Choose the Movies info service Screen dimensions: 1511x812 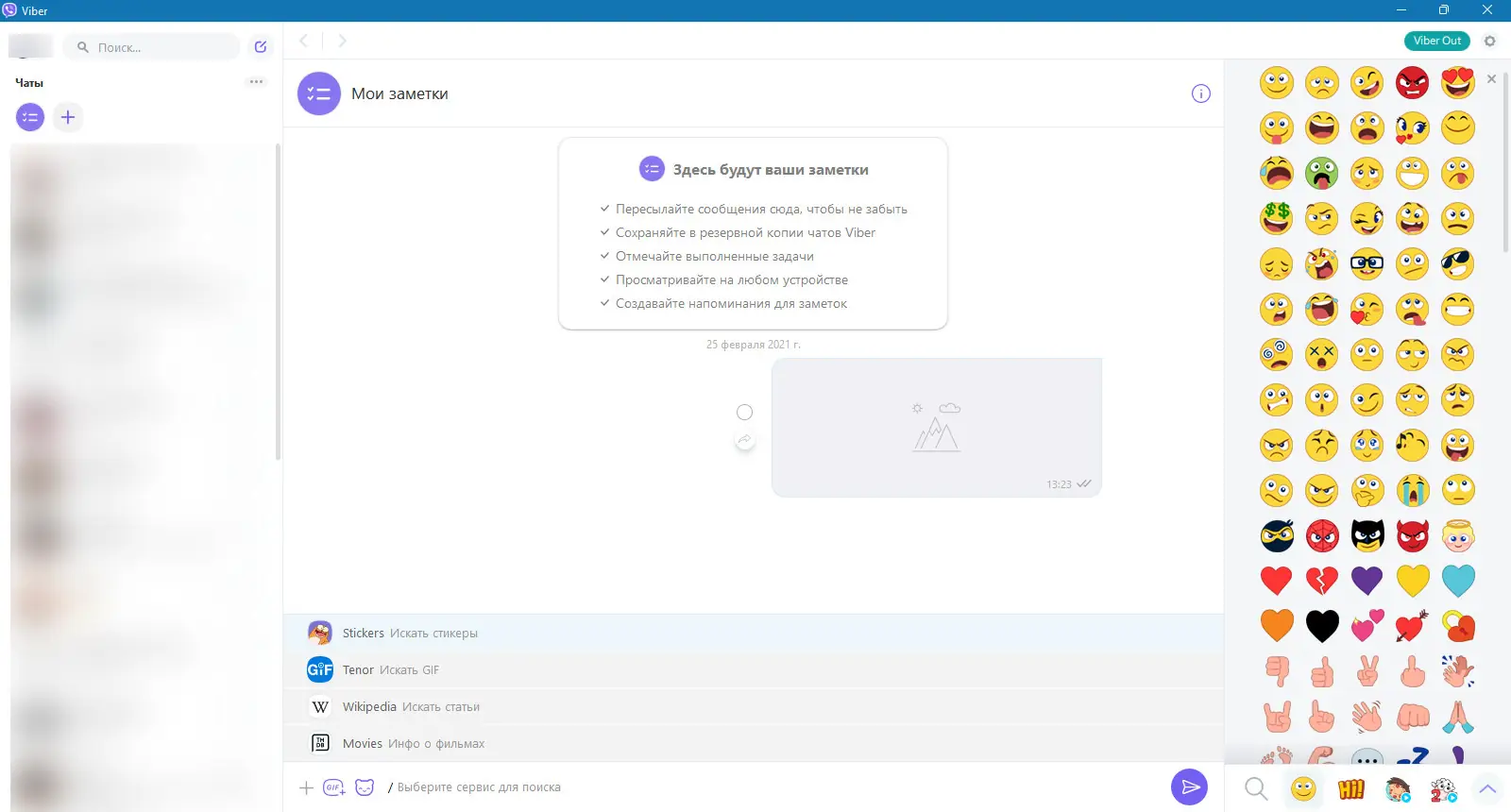point(754,743)
